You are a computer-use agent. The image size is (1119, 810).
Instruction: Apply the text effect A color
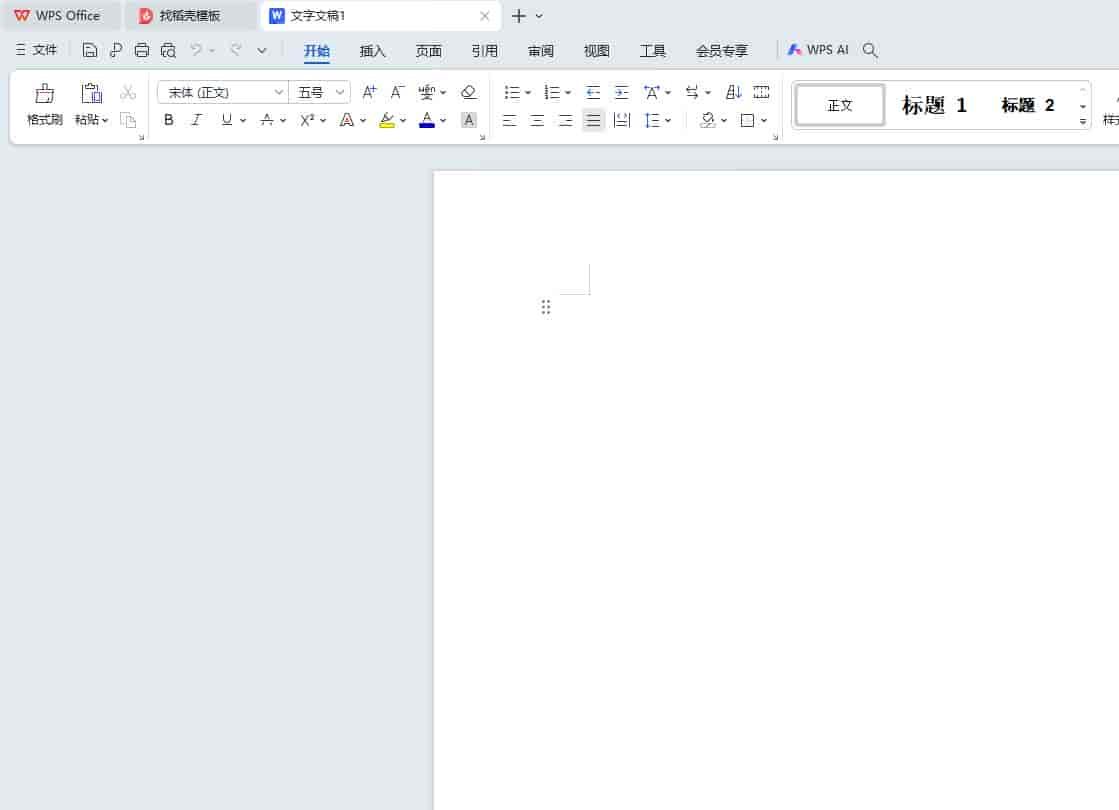coord(347,120)
